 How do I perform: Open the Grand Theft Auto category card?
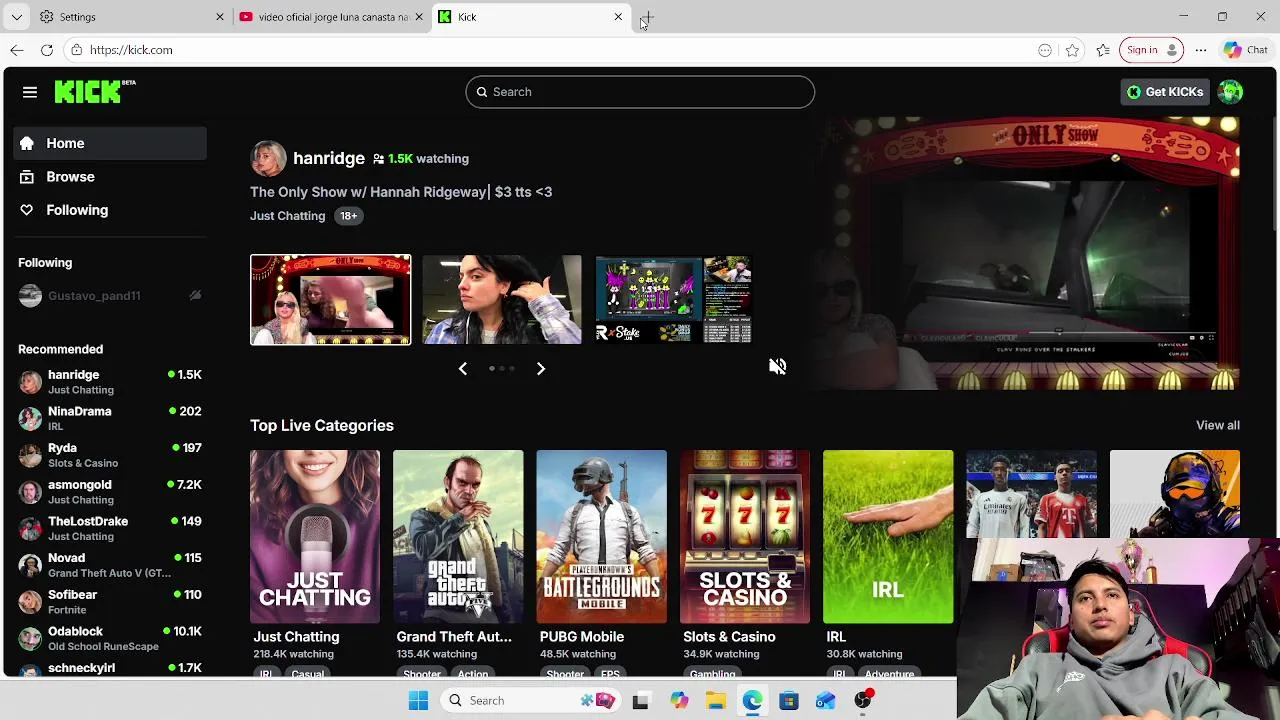(x=458, y=536)
